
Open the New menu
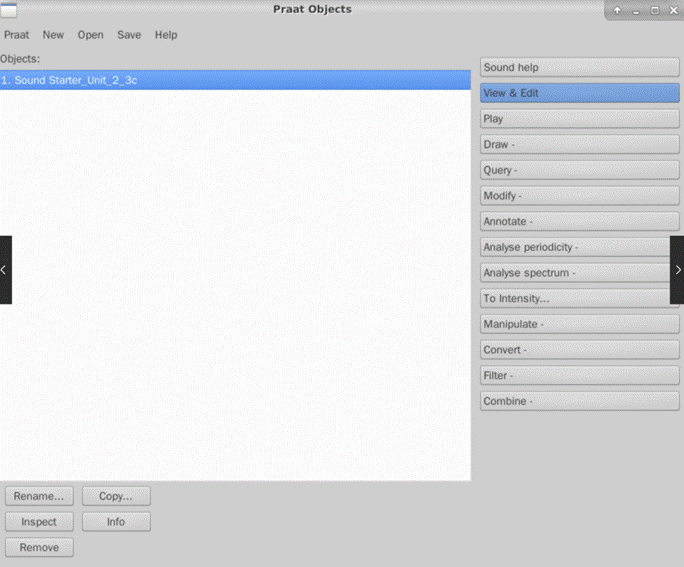pos(53,35)
